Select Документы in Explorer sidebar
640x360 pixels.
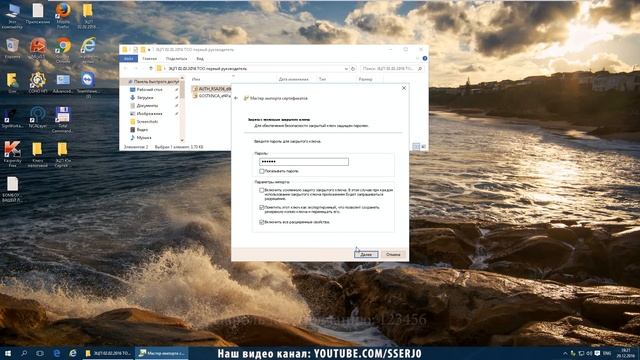coord(147,105)
